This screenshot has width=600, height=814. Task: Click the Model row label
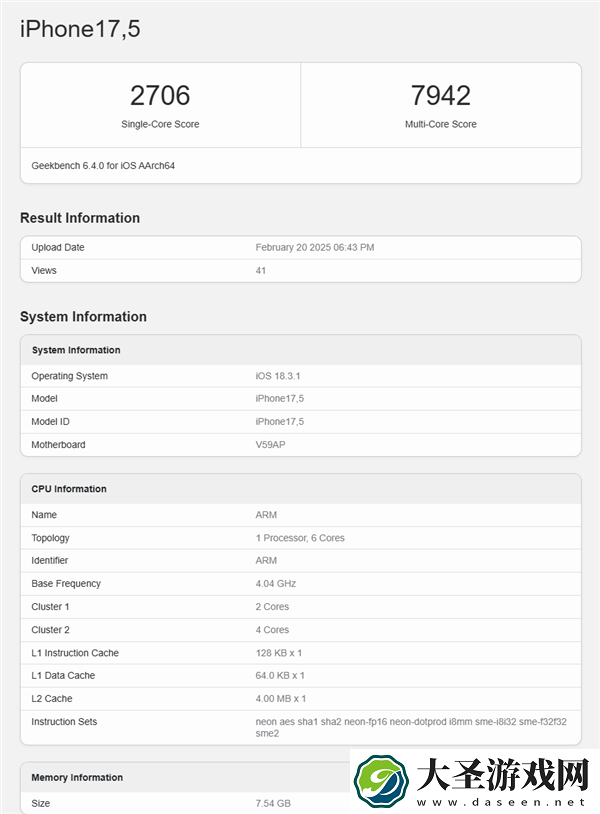(44, 399)
